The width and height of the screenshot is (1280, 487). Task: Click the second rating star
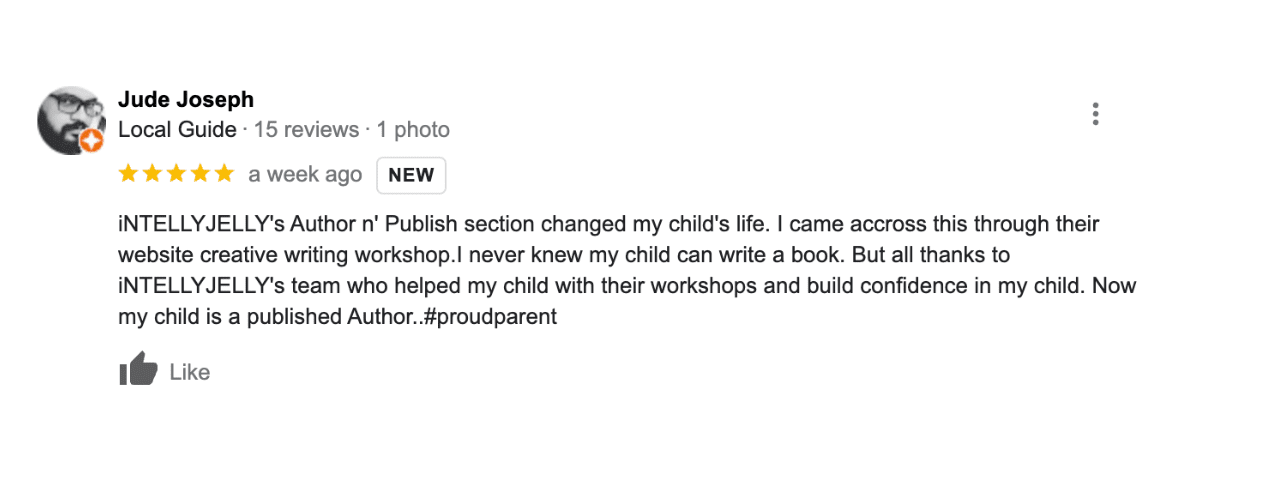click(152, 174)
